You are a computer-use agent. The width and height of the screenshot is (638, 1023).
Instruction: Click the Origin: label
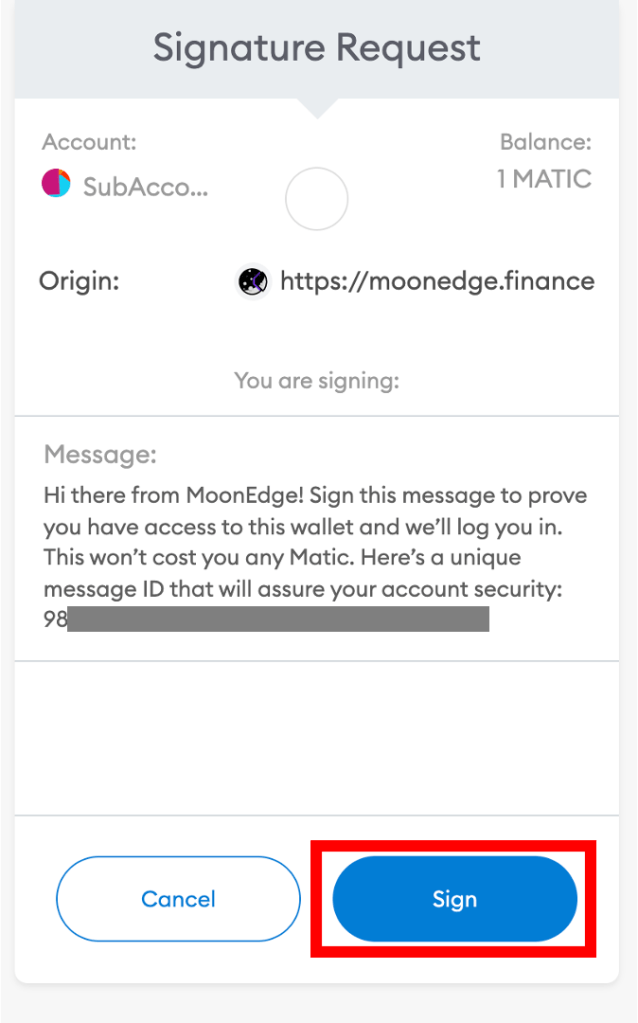(79, 282)
